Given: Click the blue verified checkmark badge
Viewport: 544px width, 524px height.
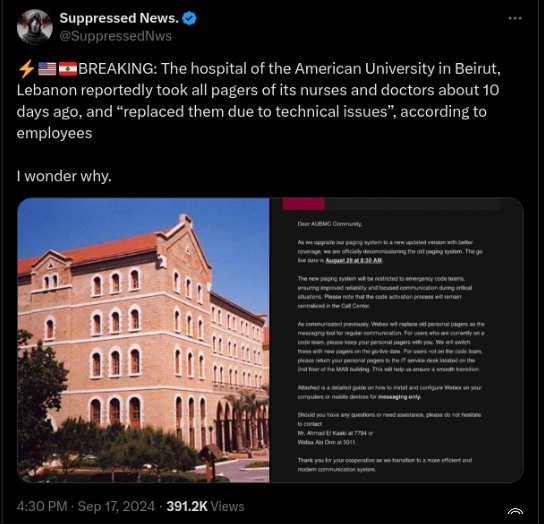Looking at the screenshot, I should pos(189,18).
